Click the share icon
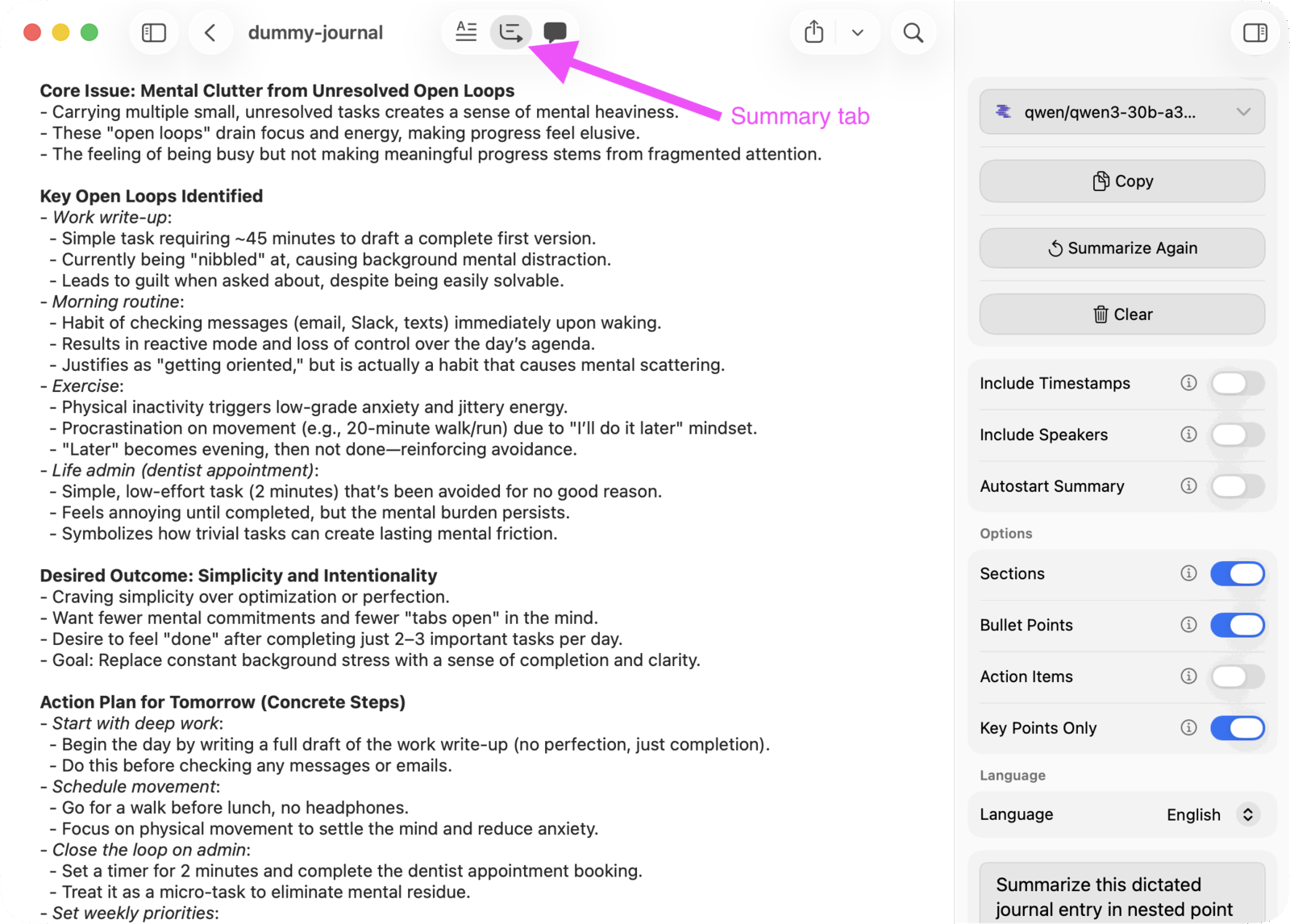 click(x=813, y=31)
